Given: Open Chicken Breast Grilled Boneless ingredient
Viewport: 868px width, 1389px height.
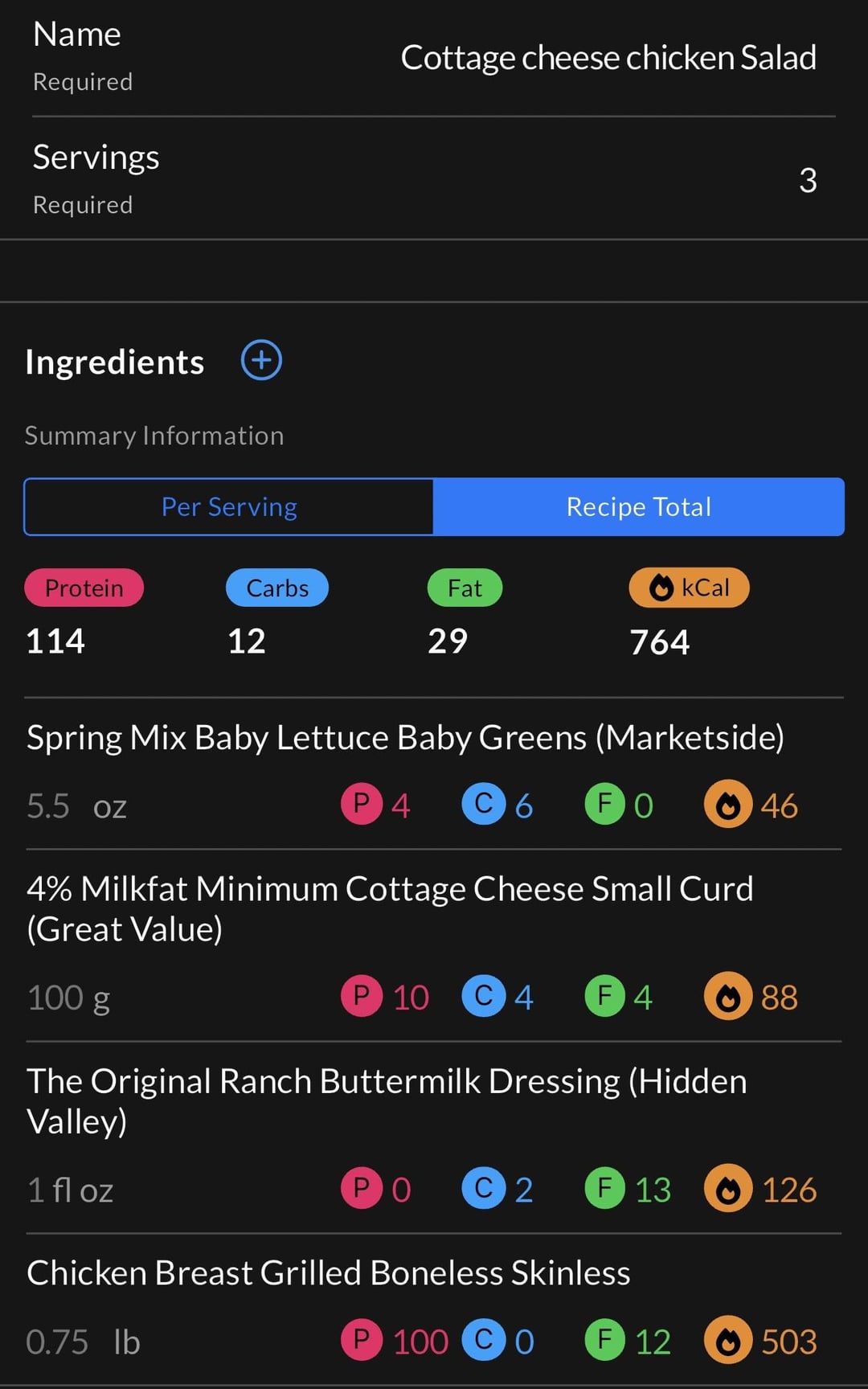Looking at the screenshot, I should [x=328, y=1273].
